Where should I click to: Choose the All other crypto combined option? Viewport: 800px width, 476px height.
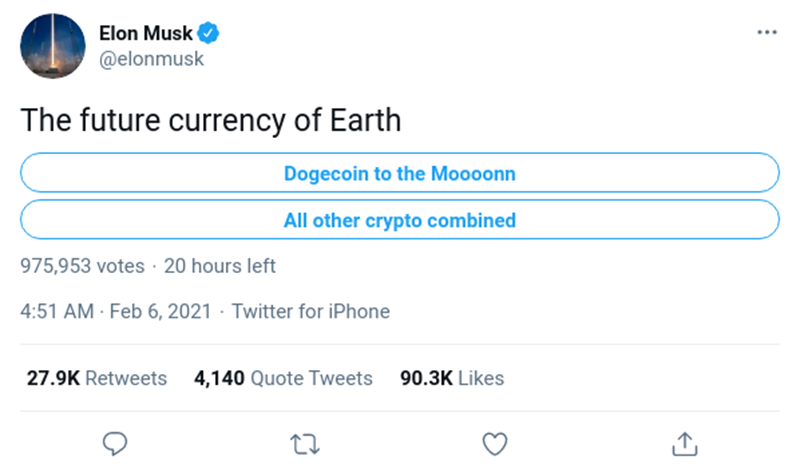(x=399, y=220)
